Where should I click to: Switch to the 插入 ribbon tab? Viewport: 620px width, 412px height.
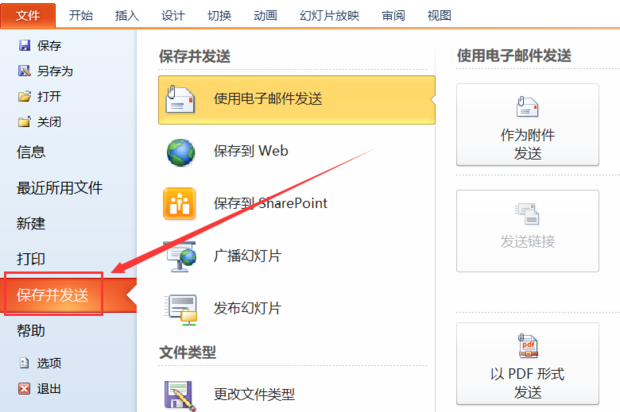127,15
